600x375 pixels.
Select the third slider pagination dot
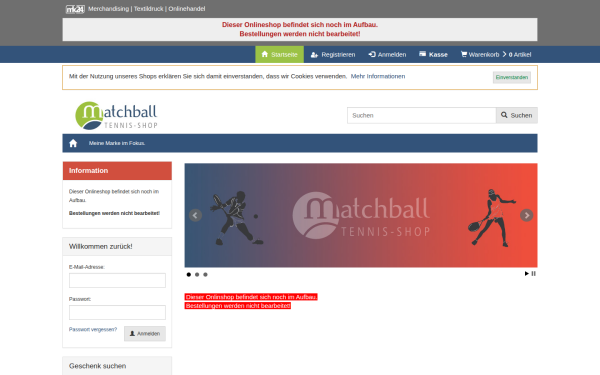(205, 274)
